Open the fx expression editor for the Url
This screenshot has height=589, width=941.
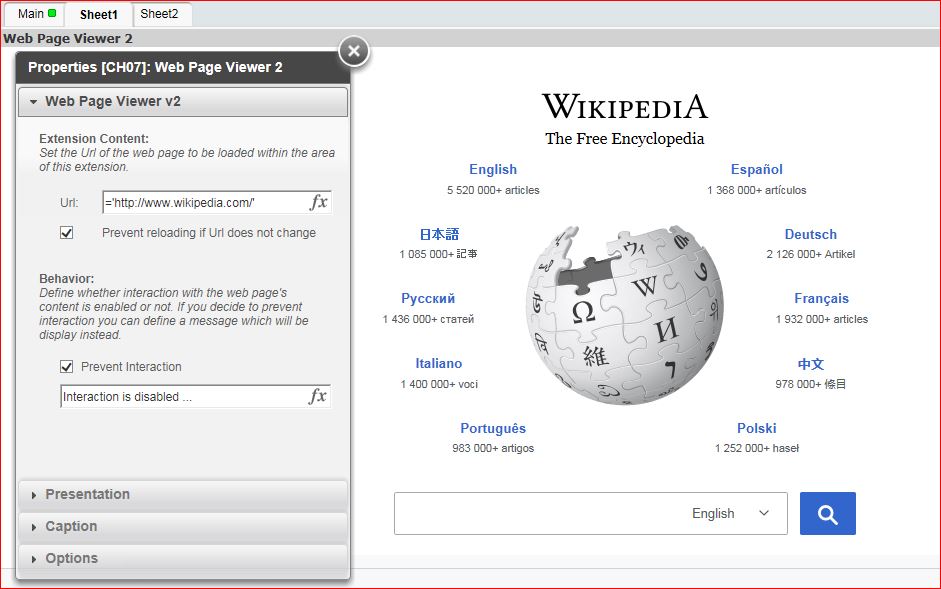tap(319, 202)
